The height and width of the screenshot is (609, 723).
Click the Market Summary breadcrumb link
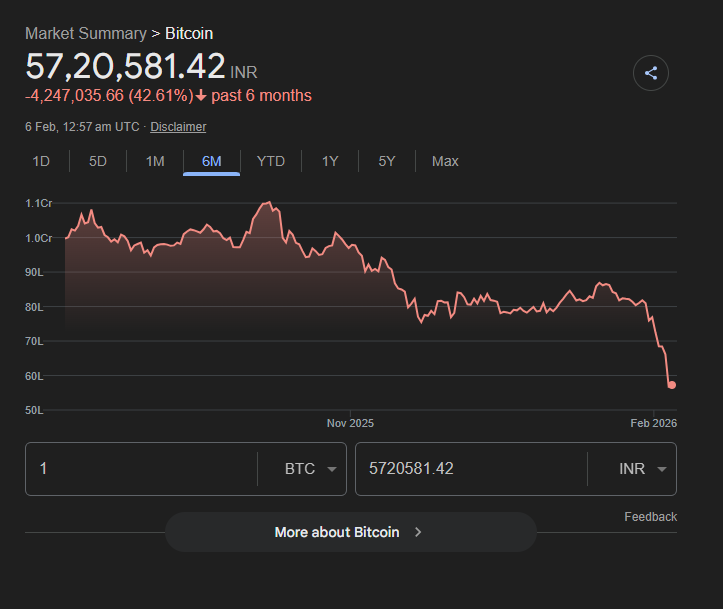(85, 34)
